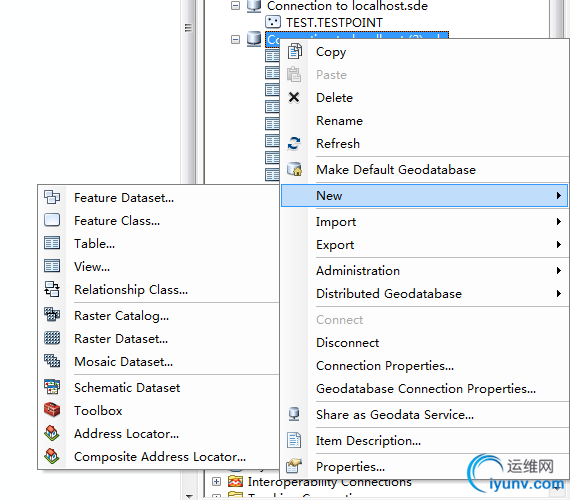Click the Raster Catalog icon
This screenshot has width=570, height=500.
point(52,315)
